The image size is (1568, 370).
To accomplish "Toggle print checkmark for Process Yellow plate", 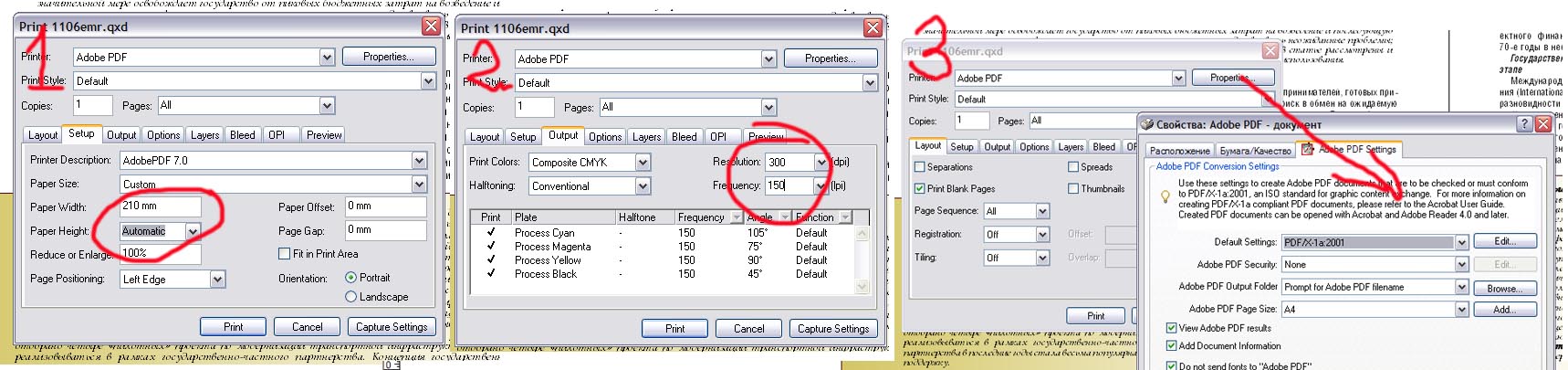I will 491,259.
